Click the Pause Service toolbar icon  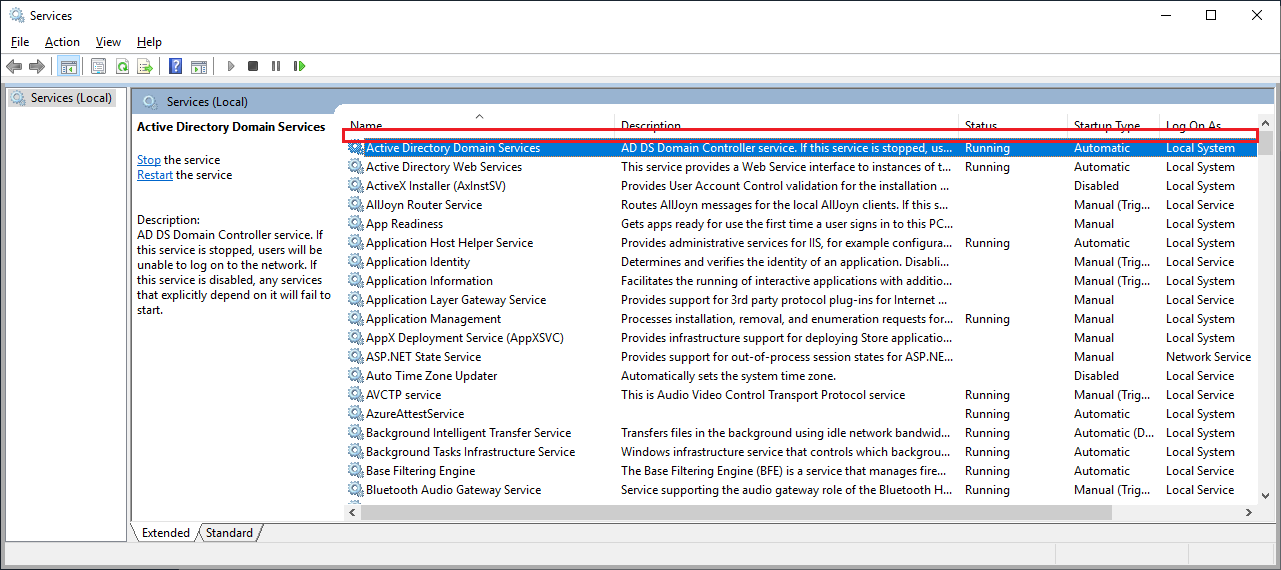point(276,66)
